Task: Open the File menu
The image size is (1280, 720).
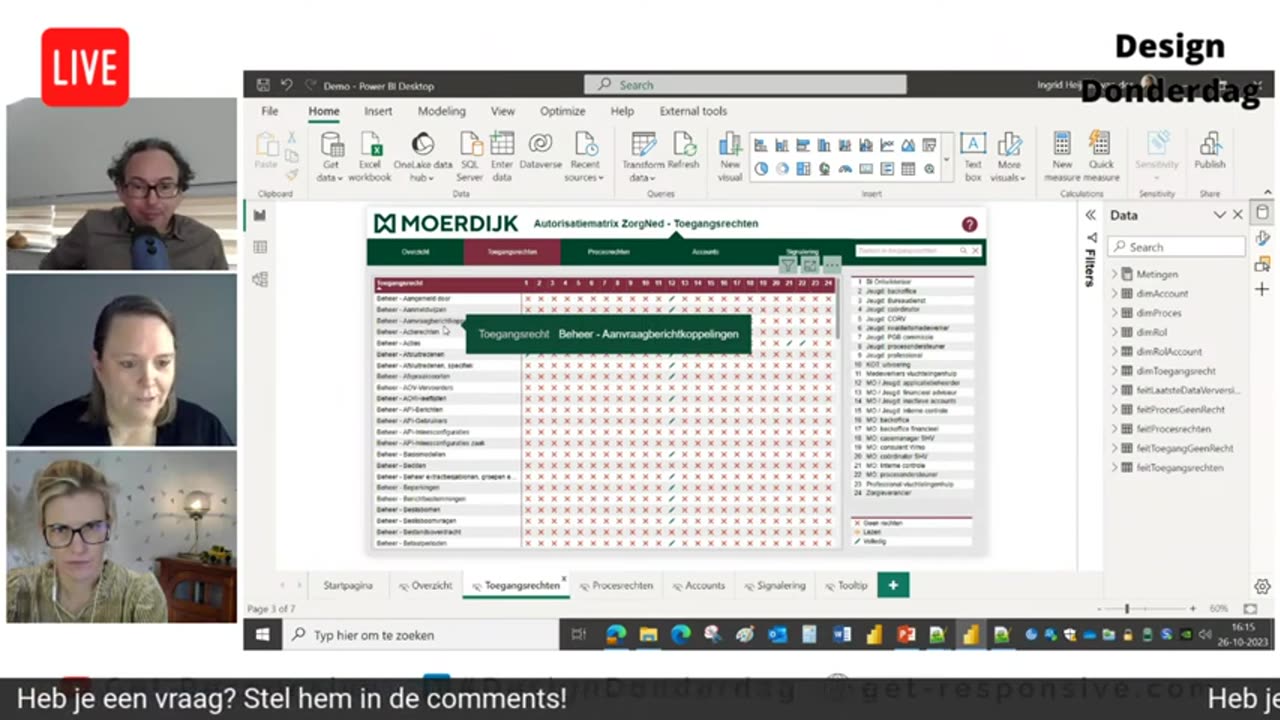Action: [x=270, y=111]
